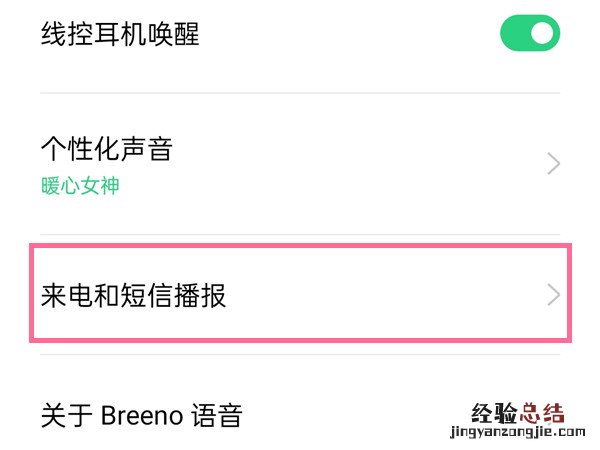Tap the 线控耳机唤醒 label text
The height and width of the screenshot is (450, 600).
[120, 35]
